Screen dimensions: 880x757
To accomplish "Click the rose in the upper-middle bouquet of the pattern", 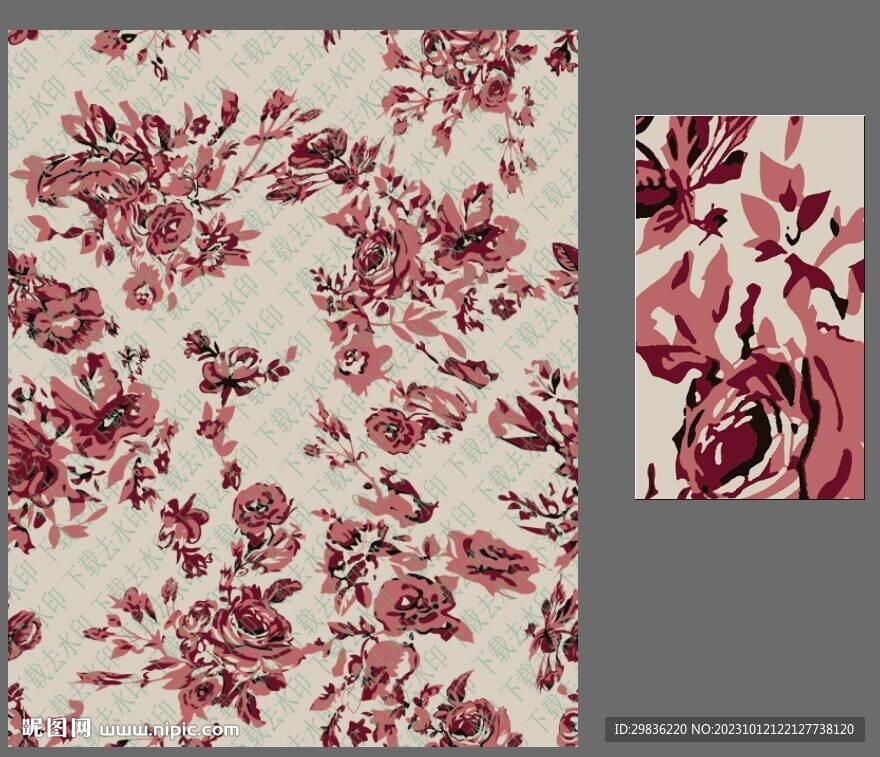I will [375, 255].
